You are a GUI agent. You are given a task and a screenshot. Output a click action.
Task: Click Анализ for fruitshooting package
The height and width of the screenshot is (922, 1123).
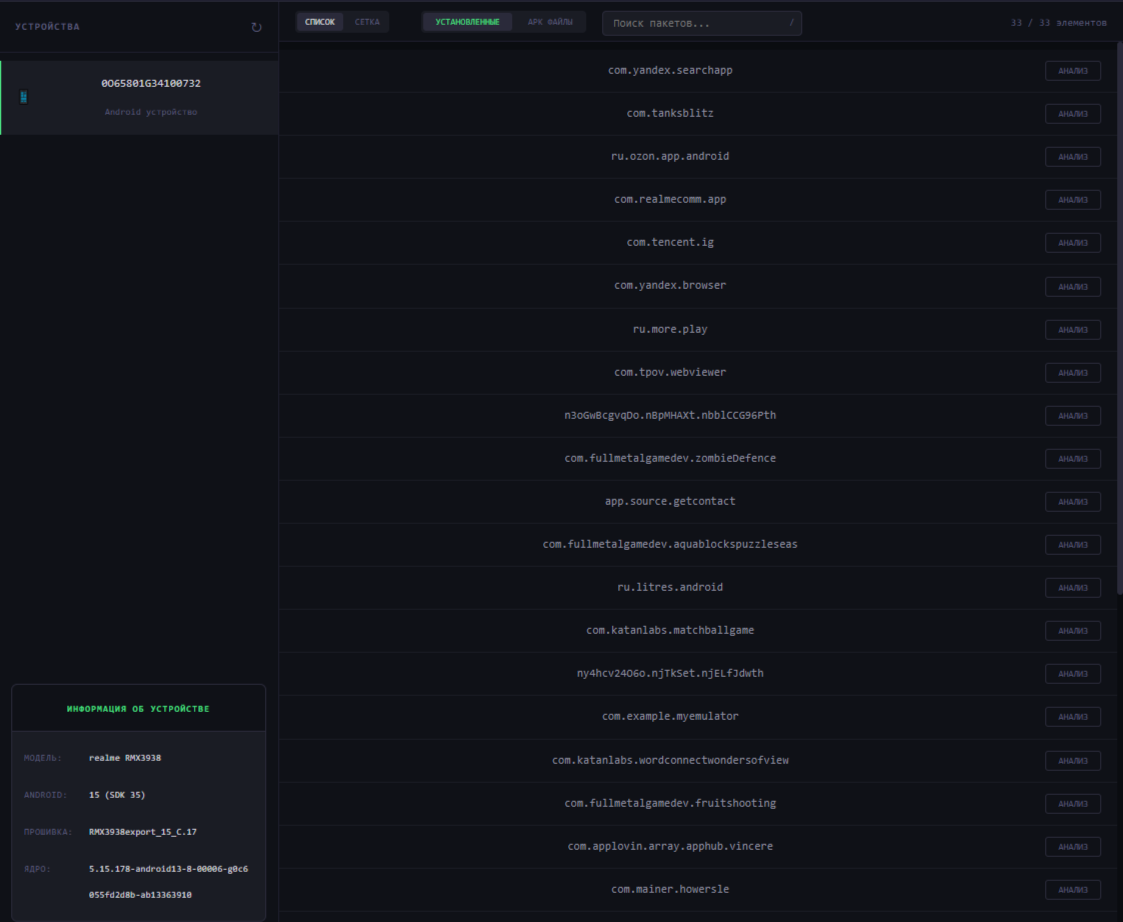[1072, 804]
